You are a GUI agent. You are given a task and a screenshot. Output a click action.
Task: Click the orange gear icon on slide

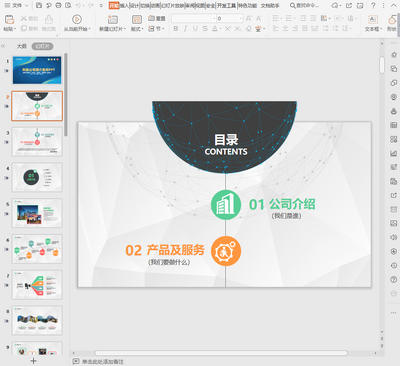pyautogui.click(x=226, y=251)
